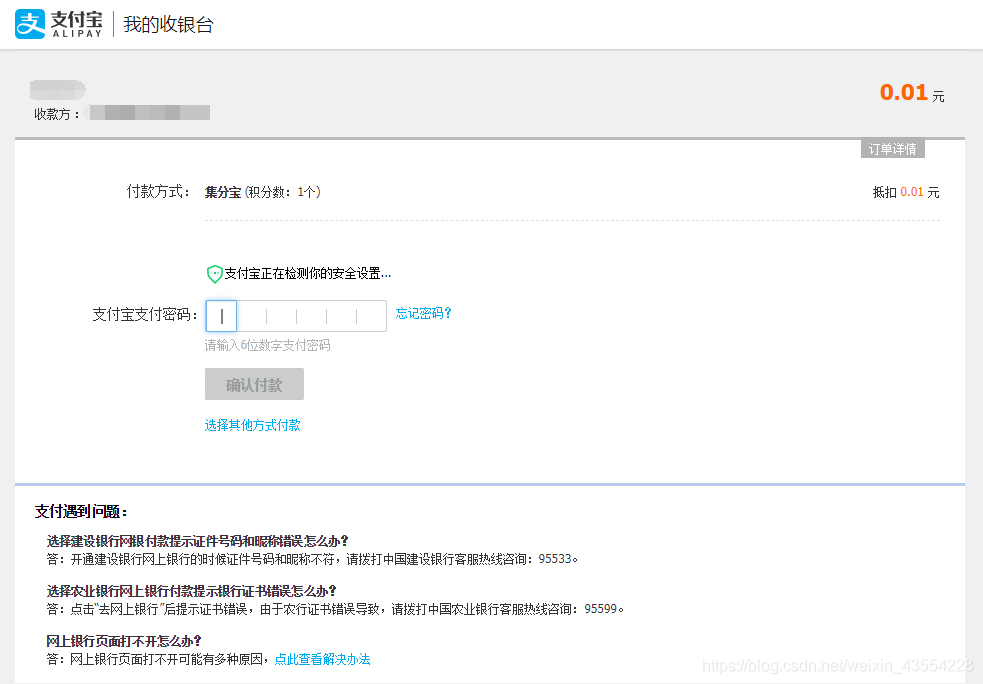This screenshot has width=983, height=684.
Task: Click the Alipay logo icon
Action: tap(30, 24)
